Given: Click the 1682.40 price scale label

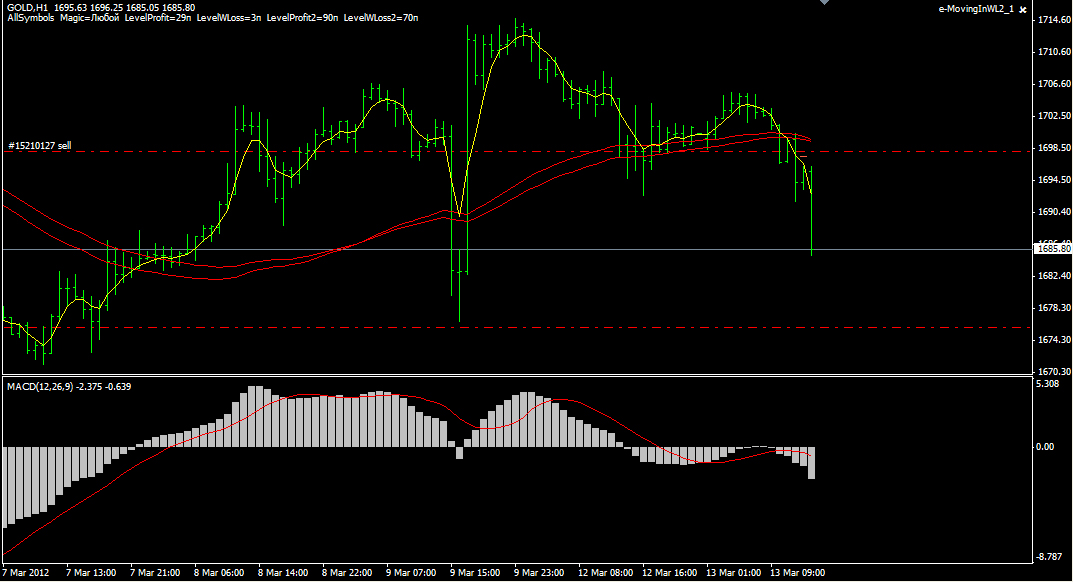Looking at the screenshot, I should [x=1055, y=276].
